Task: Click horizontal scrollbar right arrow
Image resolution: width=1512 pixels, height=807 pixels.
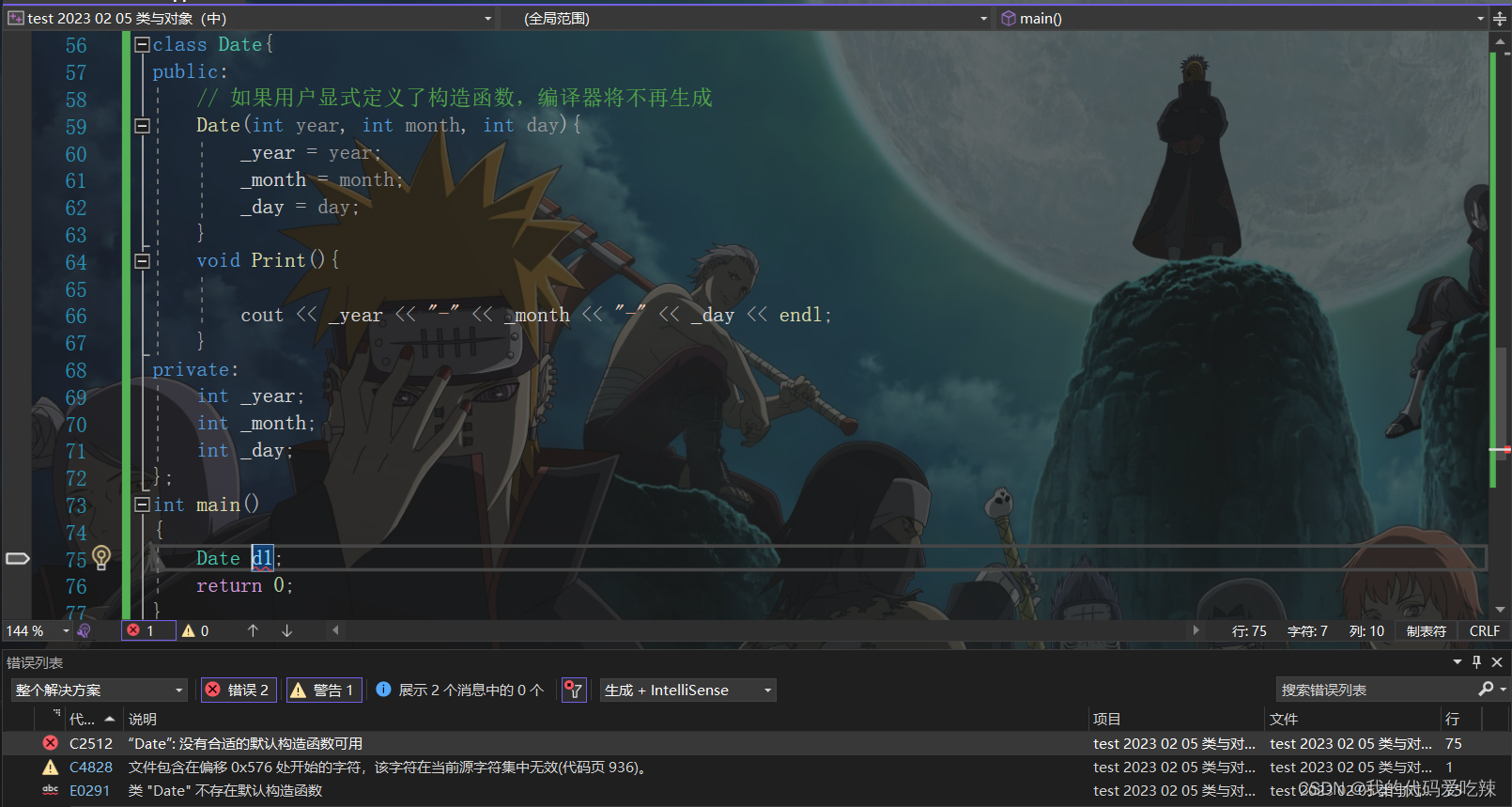Action: click(1196, 630)
